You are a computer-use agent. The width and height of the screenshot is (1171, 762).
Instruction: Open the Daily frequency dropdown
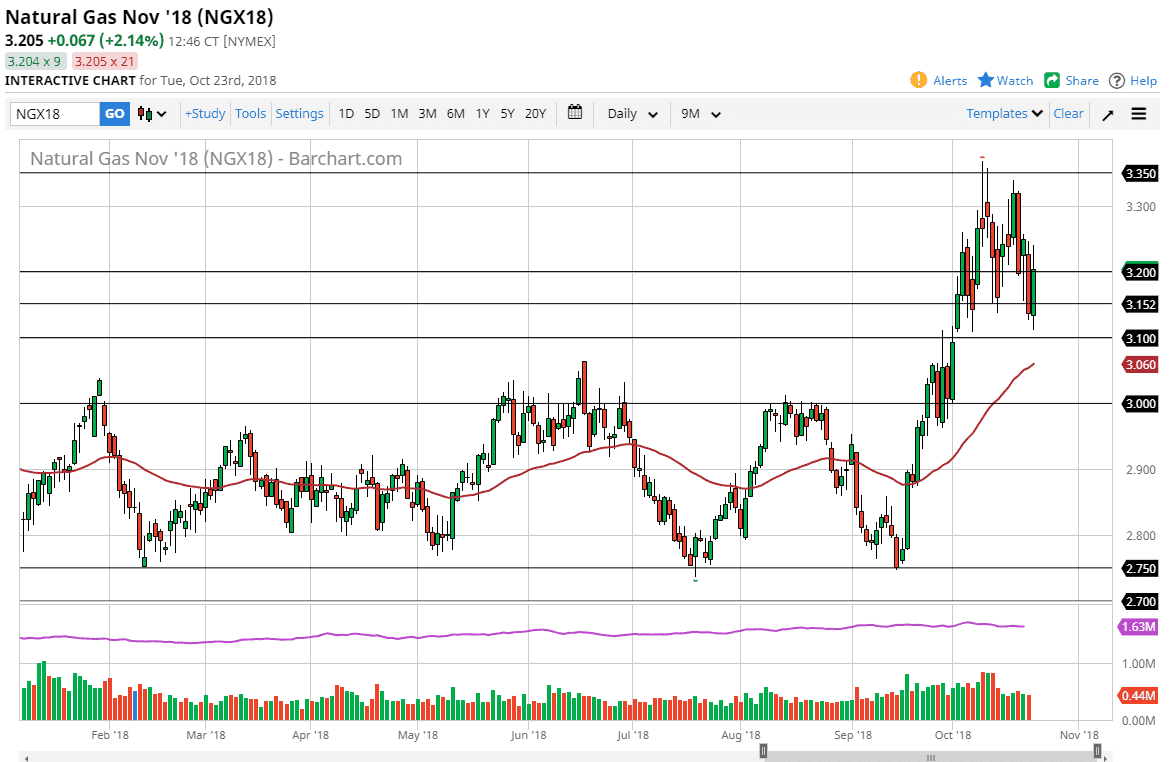pos(632,114)
